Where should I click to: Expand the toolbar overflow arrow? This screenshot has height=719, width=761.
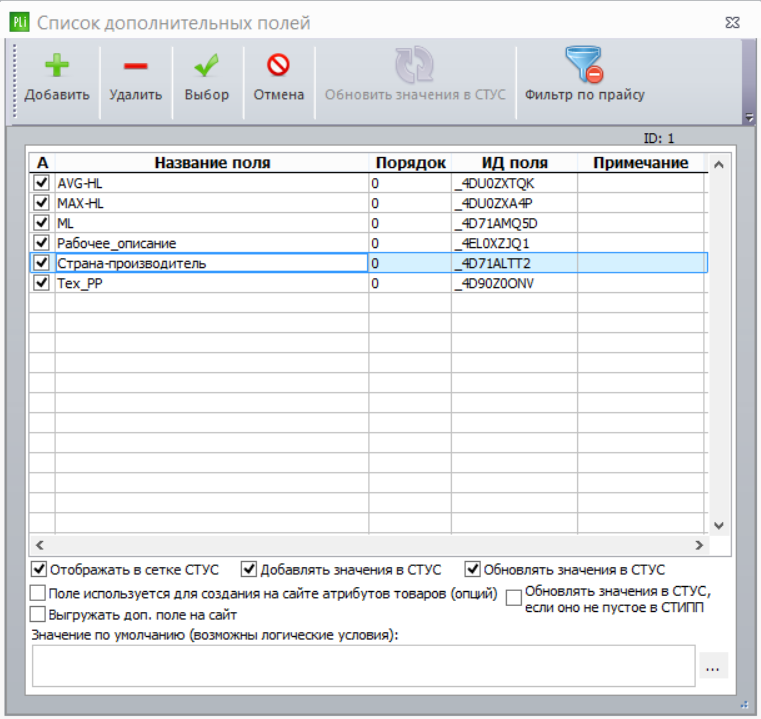[x=749, y=117]
